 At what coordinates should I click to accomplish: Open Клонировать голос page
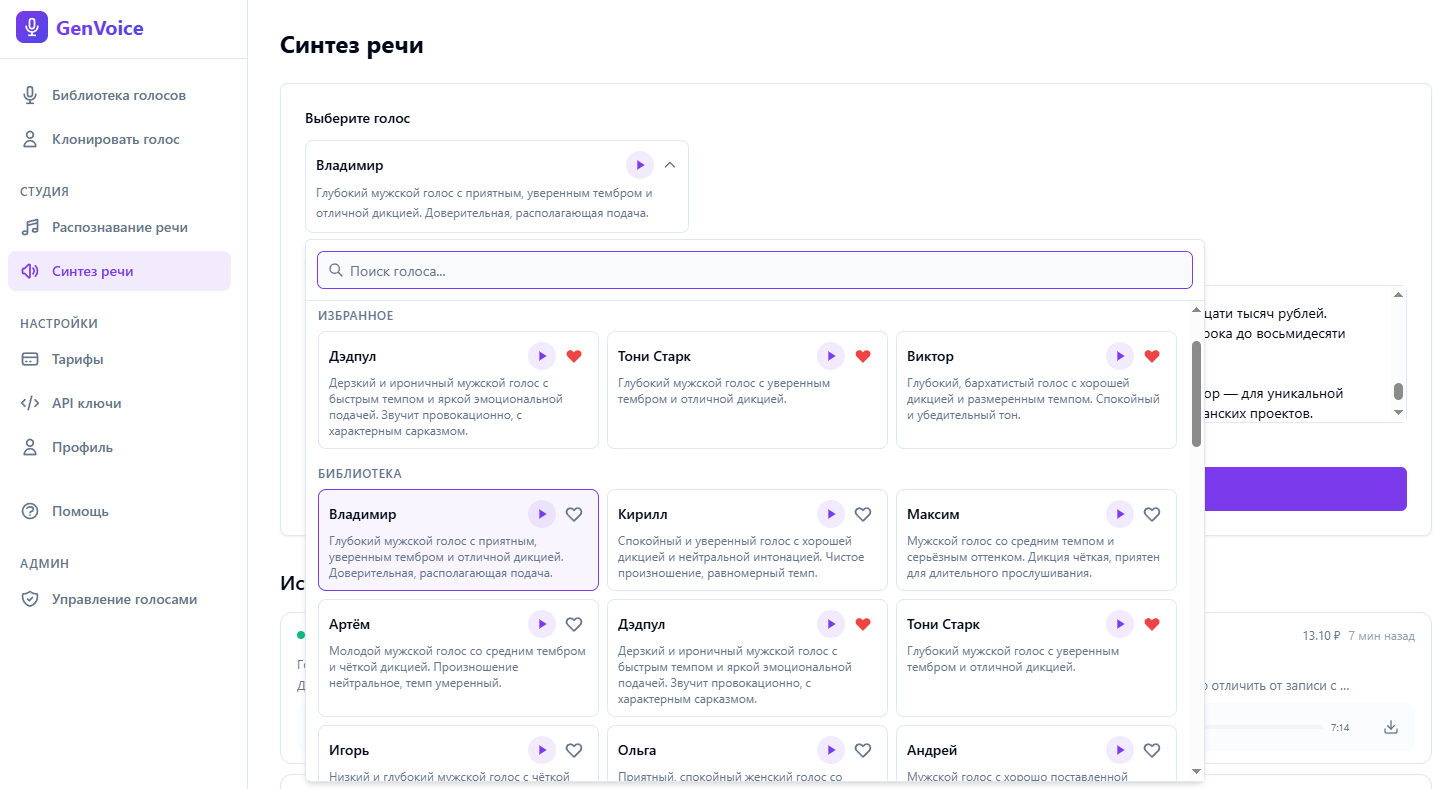(116, 139)
